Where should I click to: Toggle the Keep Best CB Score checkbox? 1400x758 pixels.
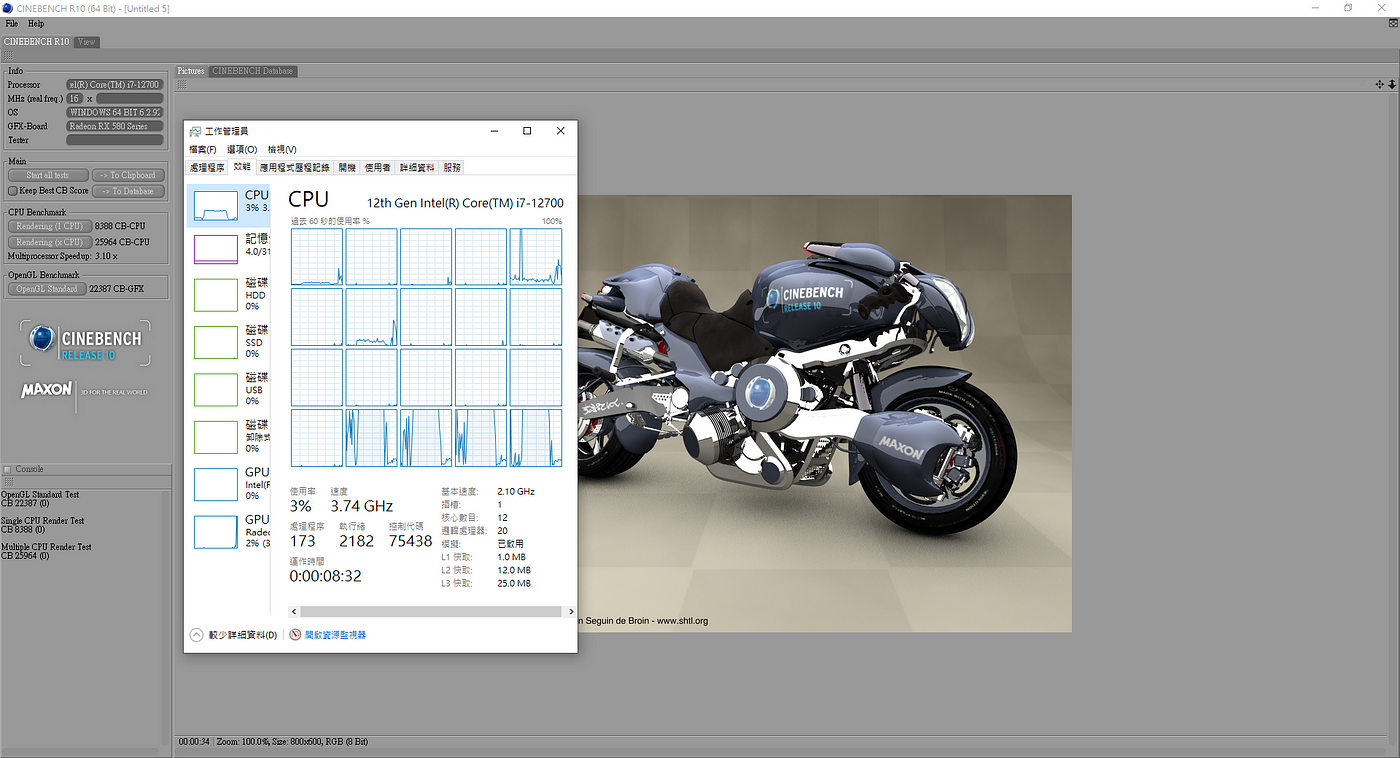pyautogui.click(x=13, y=191)
